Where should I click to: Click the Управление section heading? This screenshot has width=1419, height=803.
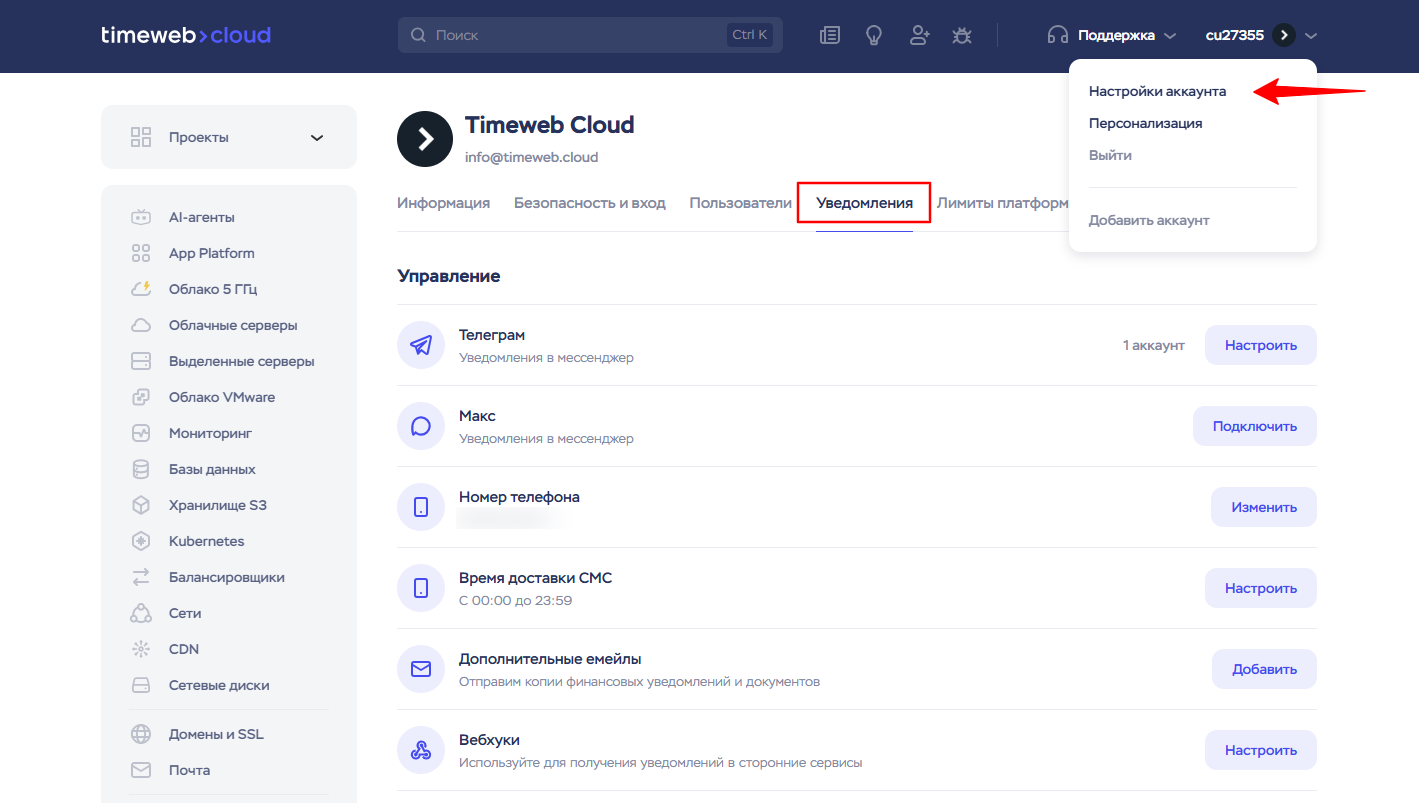[x=448, y=276]
